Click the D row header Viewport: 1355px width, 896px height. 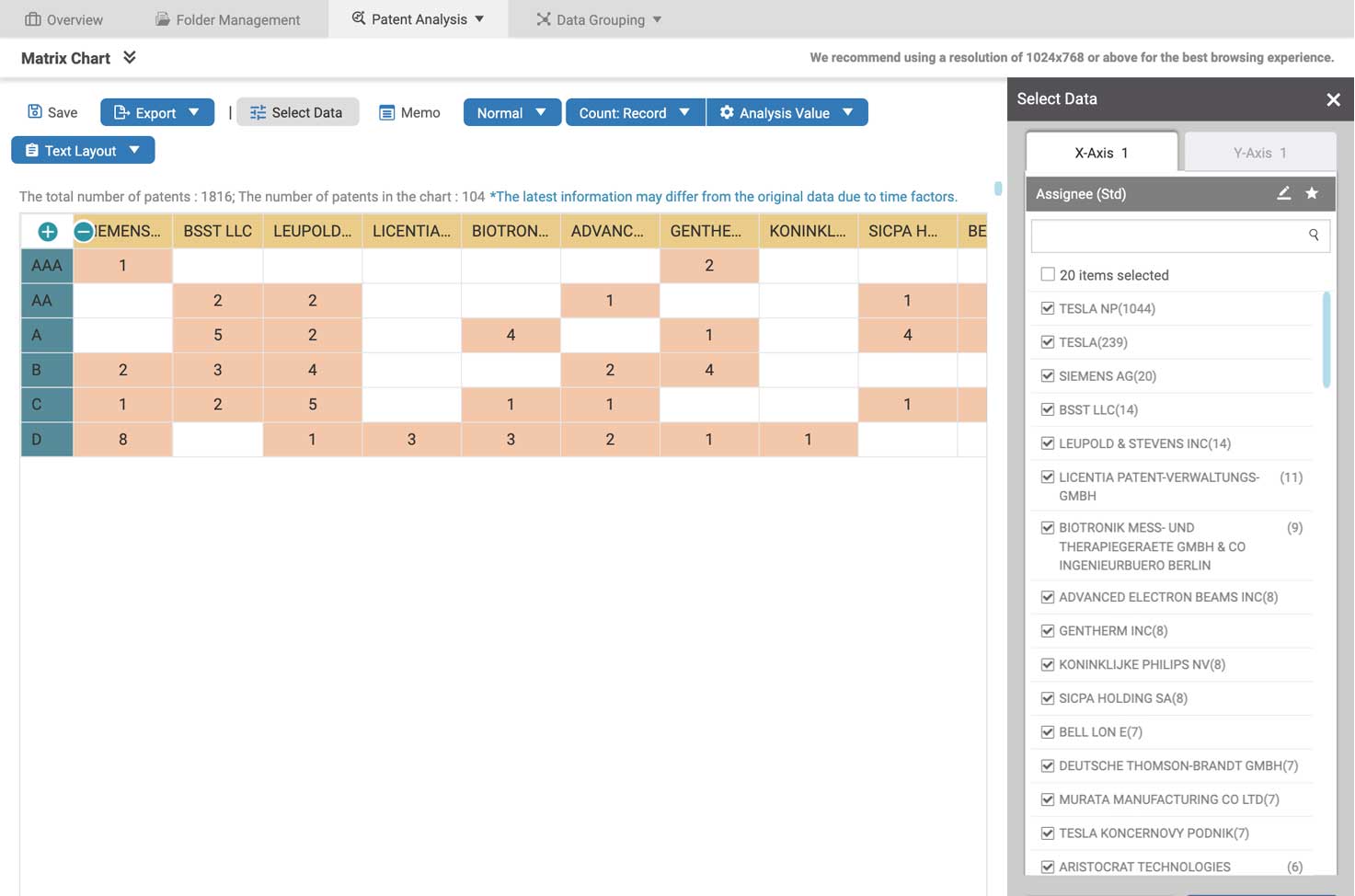tap(47, 439)
